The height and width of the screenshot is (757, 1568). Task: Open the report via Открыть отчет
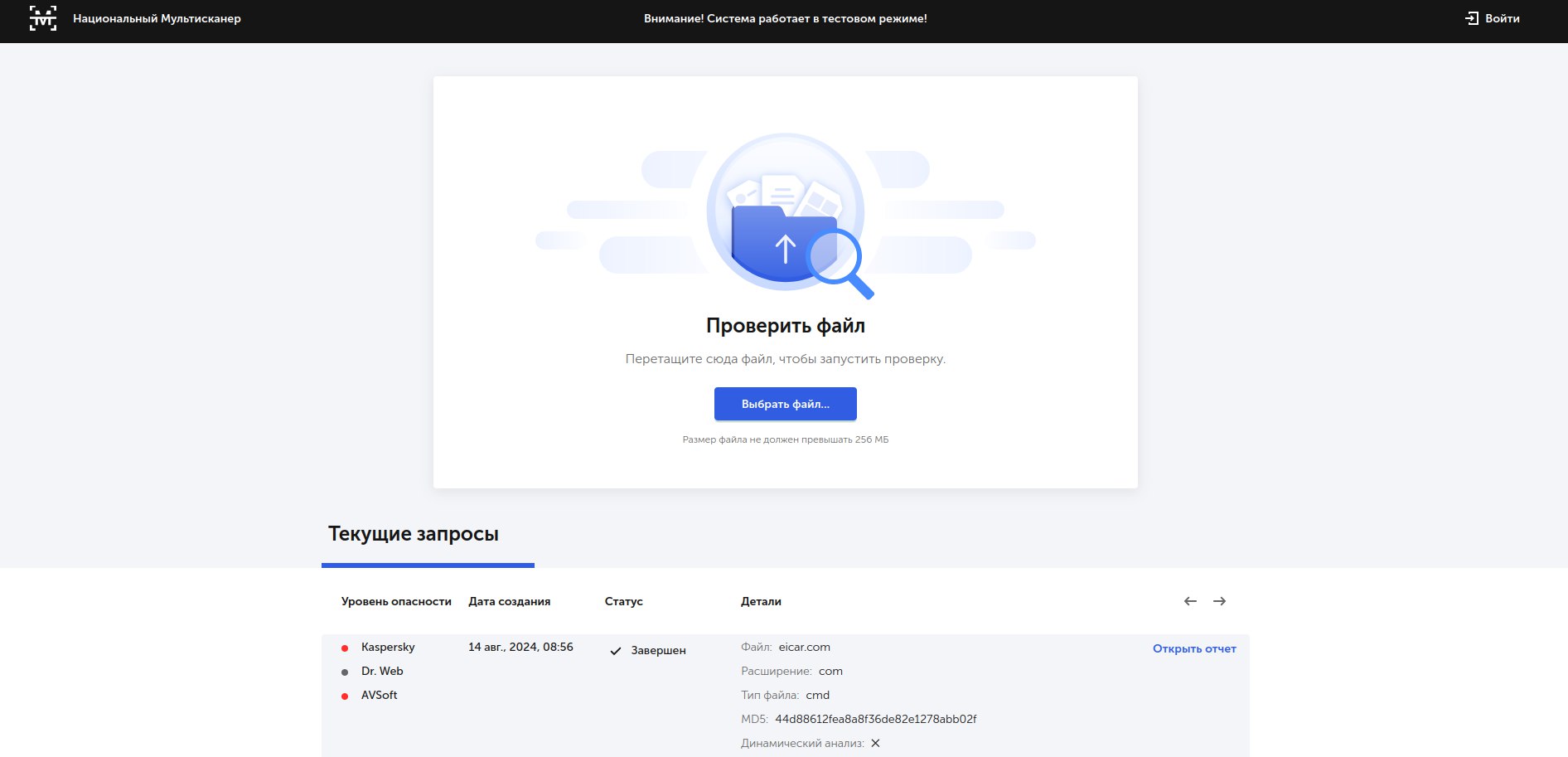1193,648
